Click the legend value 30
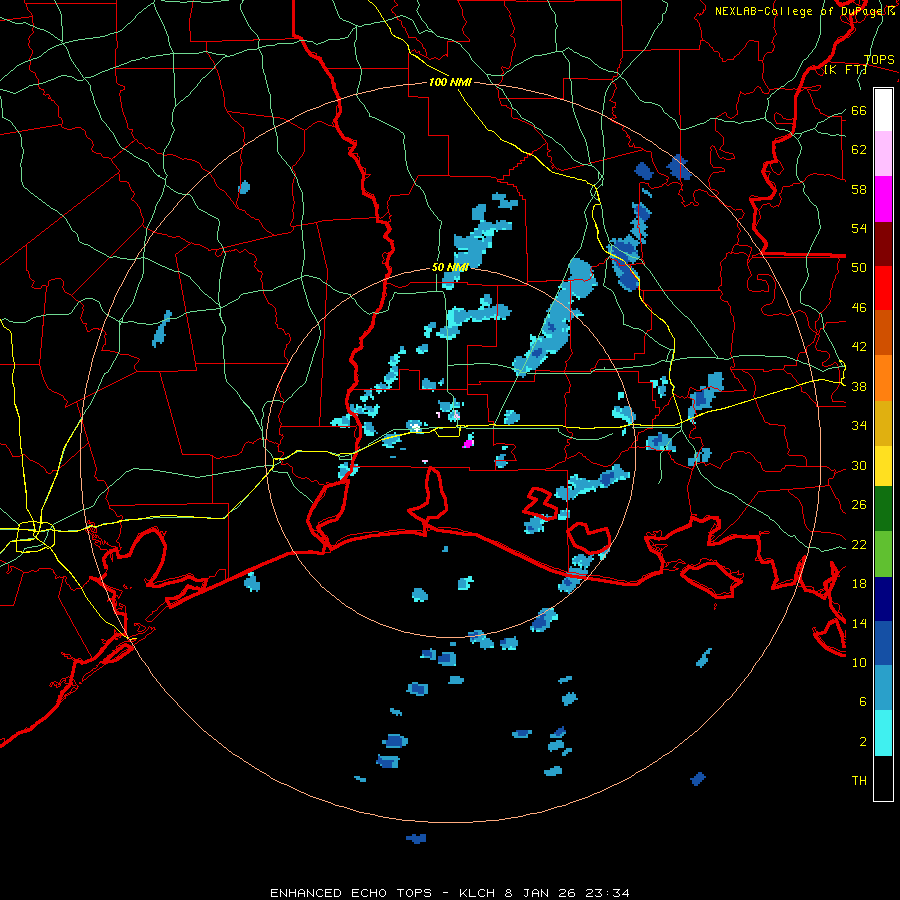Screen dimensions: 900x900 [859, 465]
